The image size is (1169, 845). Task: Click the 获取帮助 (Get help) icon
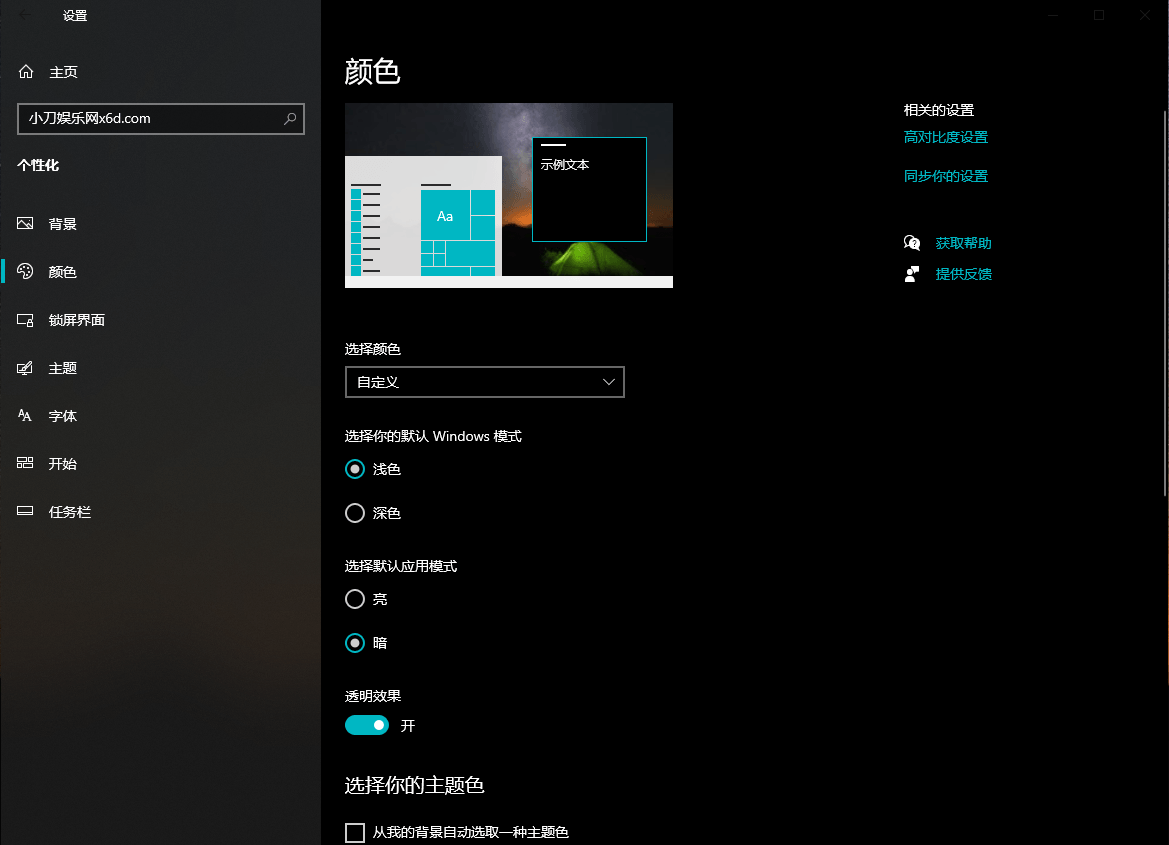pyautogui.click(x=911, y=242)
